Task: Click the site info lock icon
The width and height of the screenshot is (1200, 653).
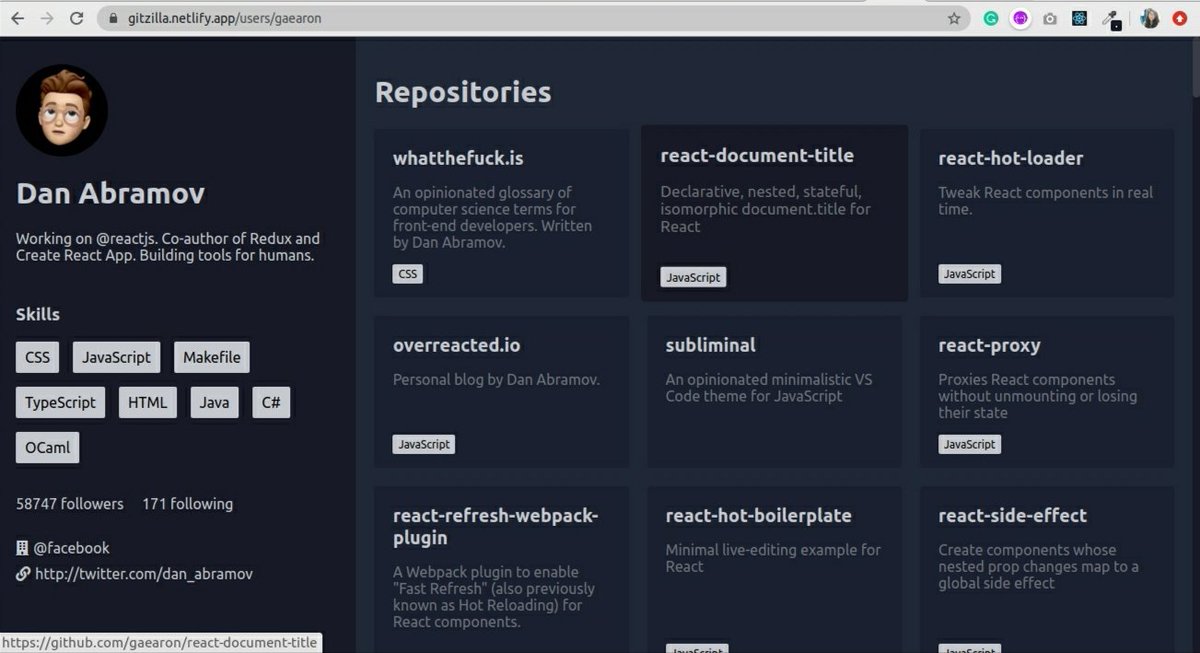Action: click(x=112, y=18)
